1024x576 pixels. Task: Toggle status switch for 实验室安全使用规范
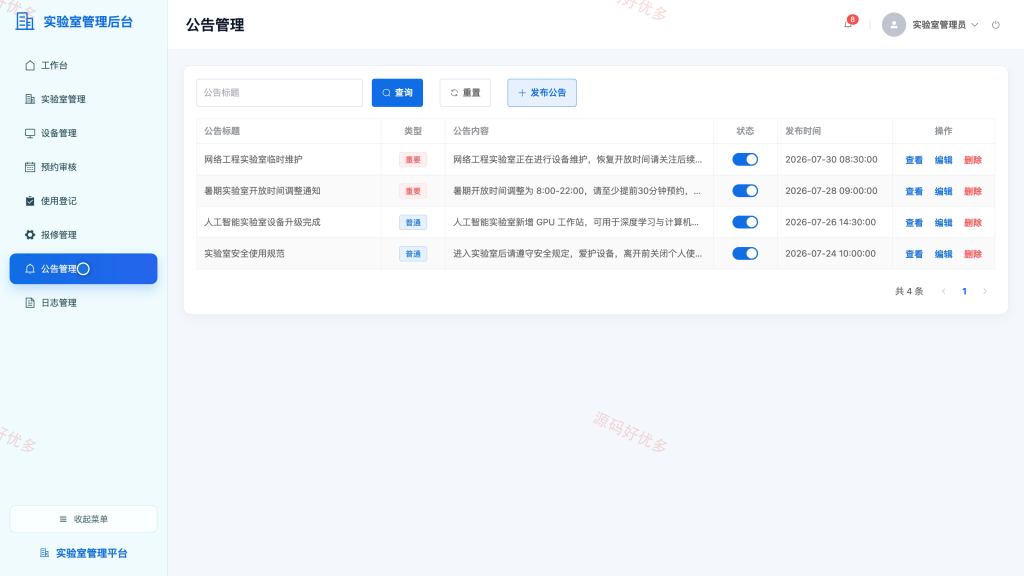[745, 253]
